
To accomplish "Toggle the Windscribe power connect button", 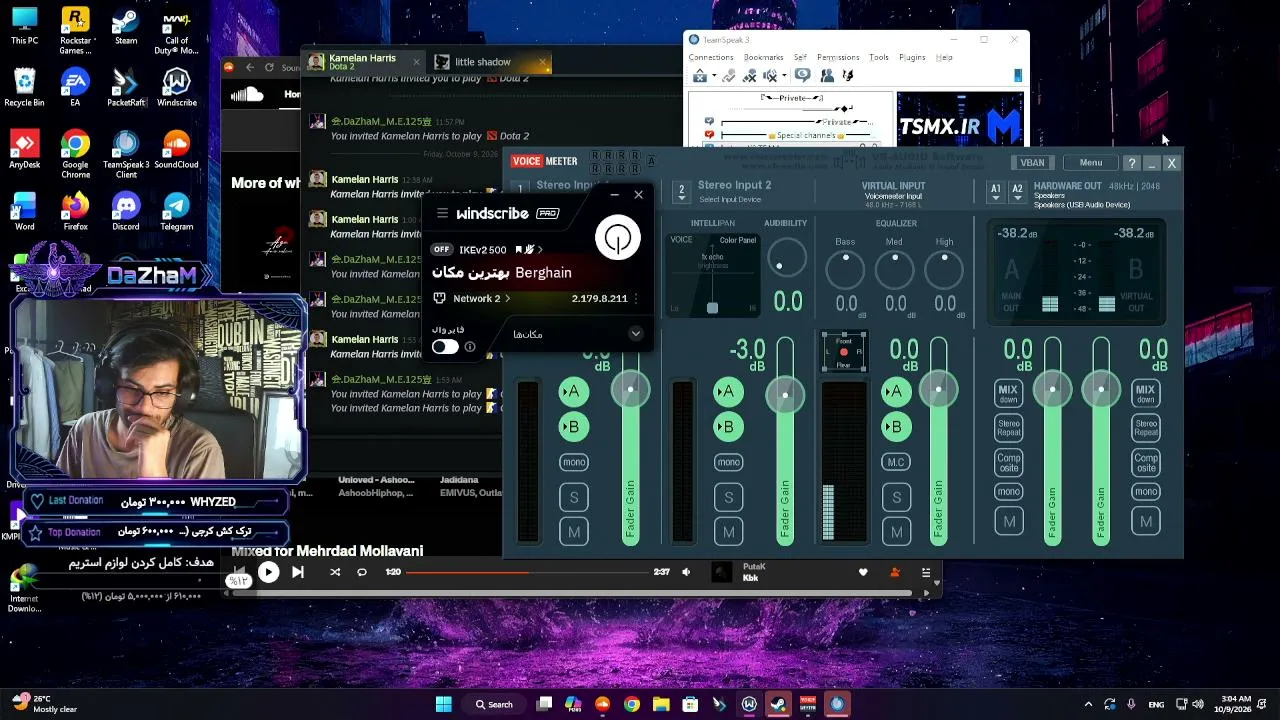I will pyautogui.click(x=617, y=238).
